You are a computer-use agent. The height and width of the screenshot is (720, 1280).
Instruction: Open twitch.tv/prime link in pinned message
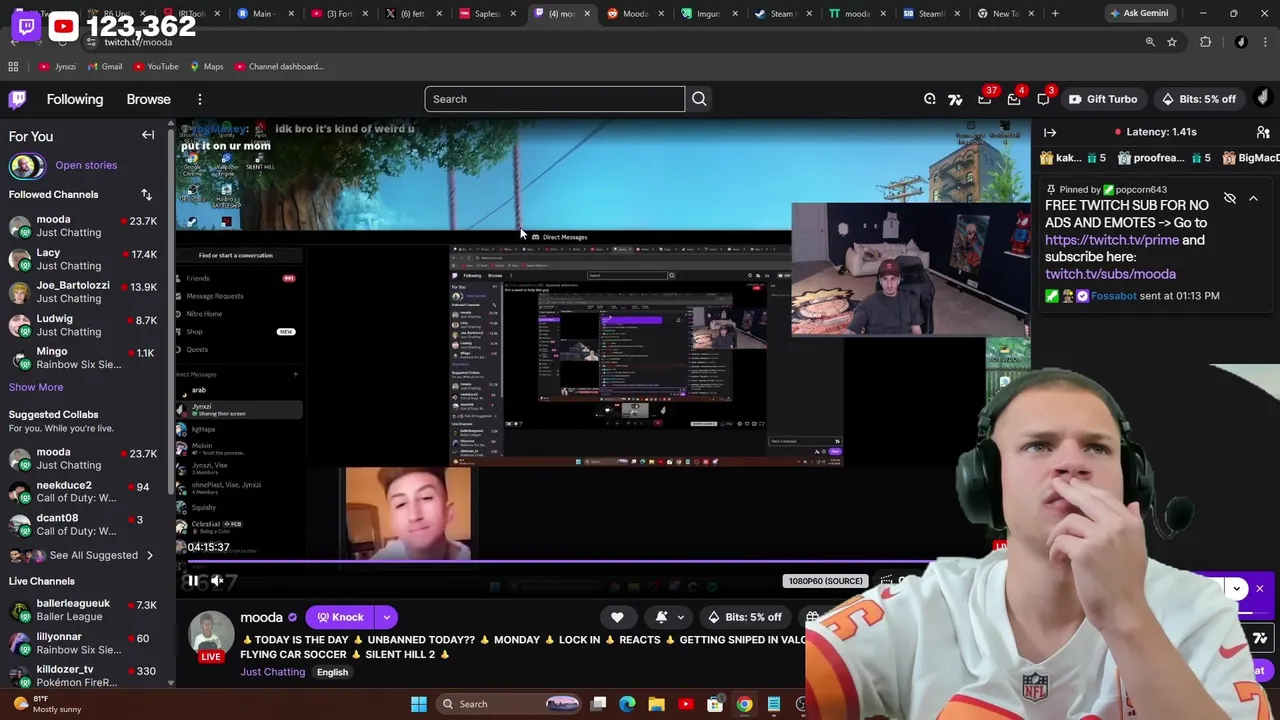(x=1112, y=240)
